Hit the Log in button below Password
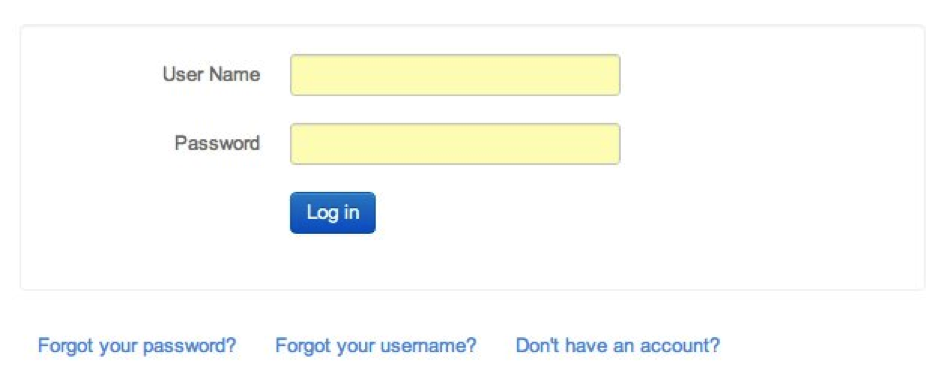The width and height of the screenshot is (944, 380). pyautogui.click(x=332, y=213)
